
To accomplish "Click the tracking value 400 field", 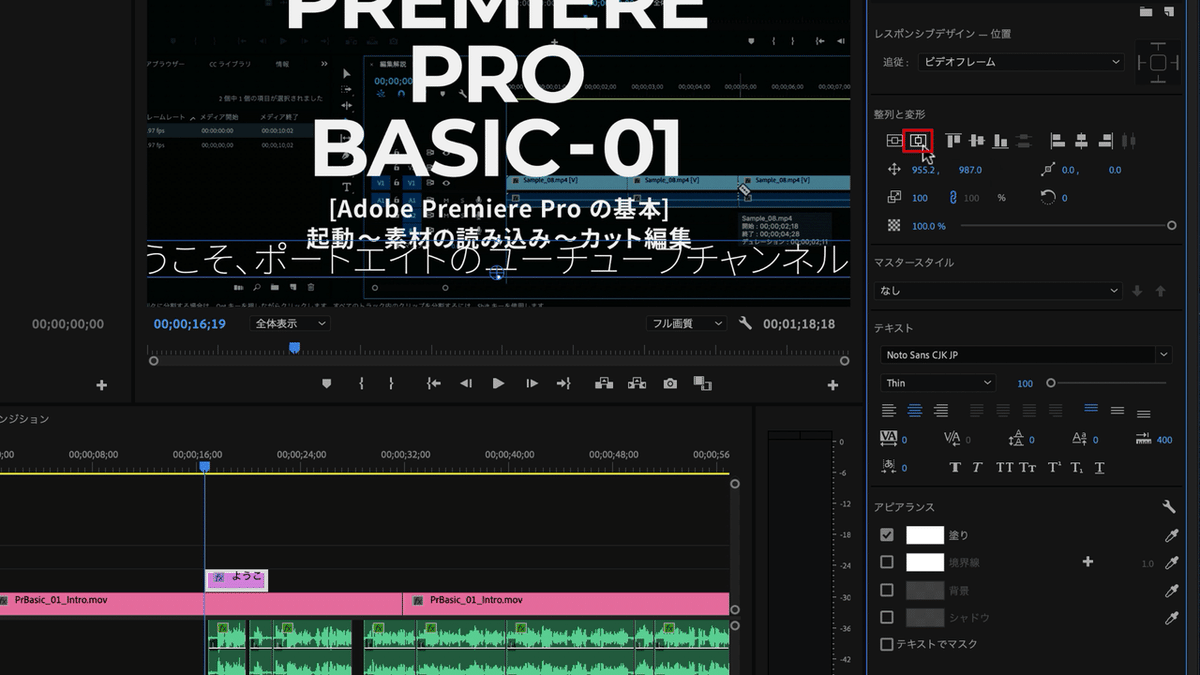I will pos(1164,440).
